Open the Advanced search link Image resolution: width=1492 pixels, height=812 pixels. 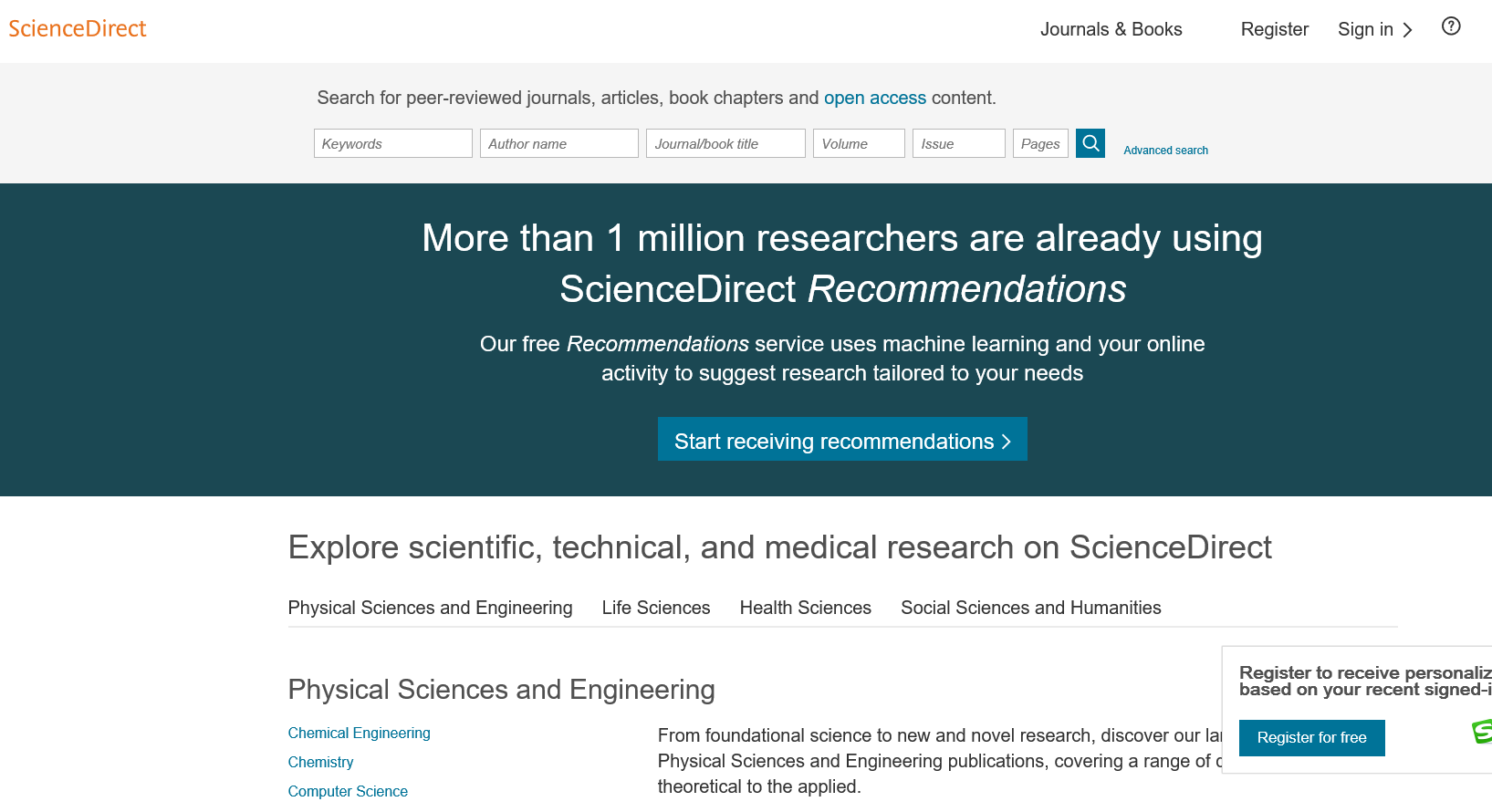point(1165,151)
